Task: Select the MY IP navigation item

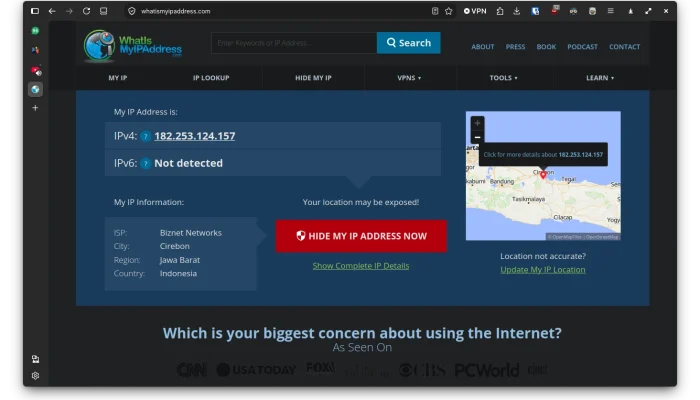Action: 118,78
